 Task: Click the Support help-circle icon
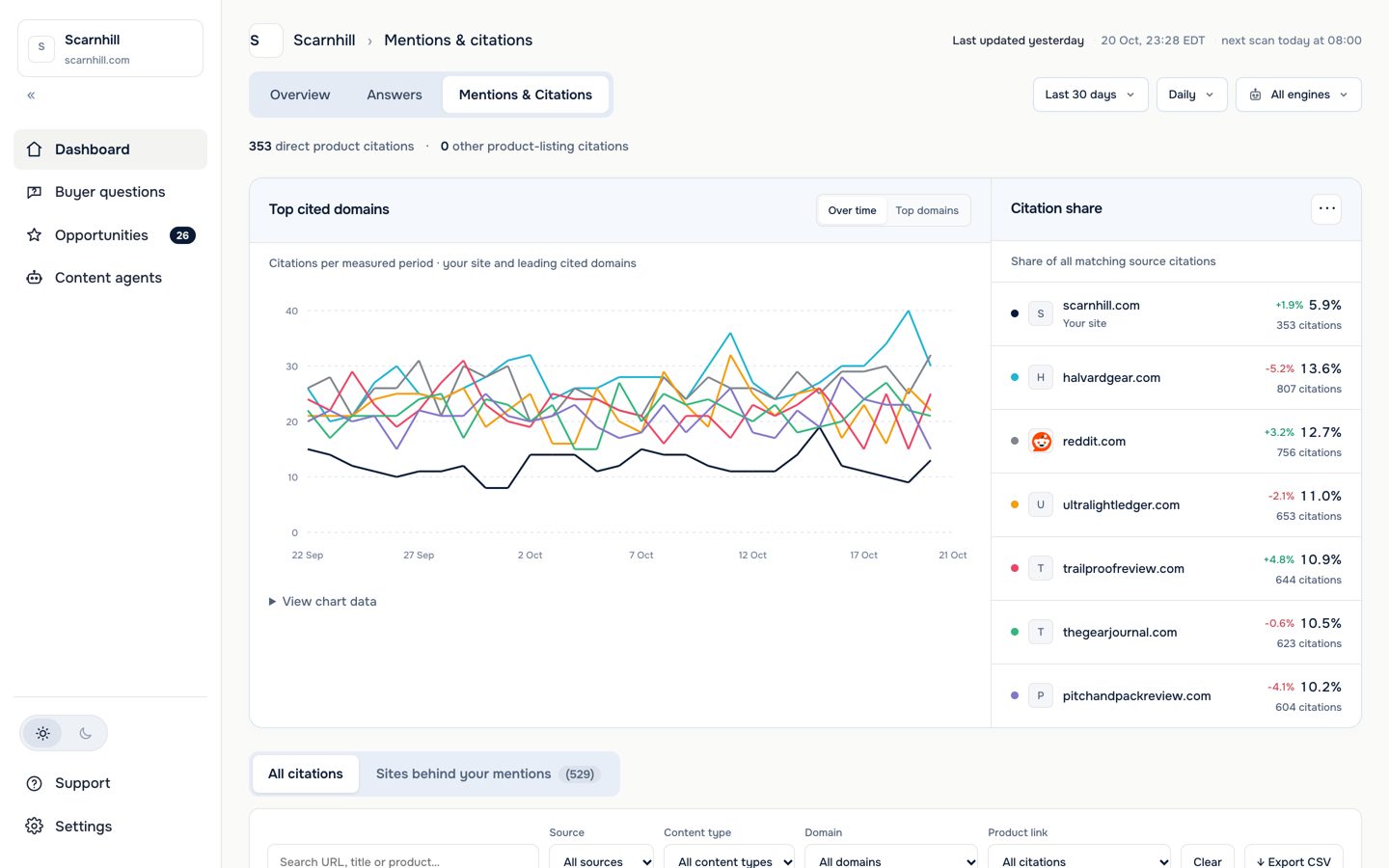[x=35, y=783]
